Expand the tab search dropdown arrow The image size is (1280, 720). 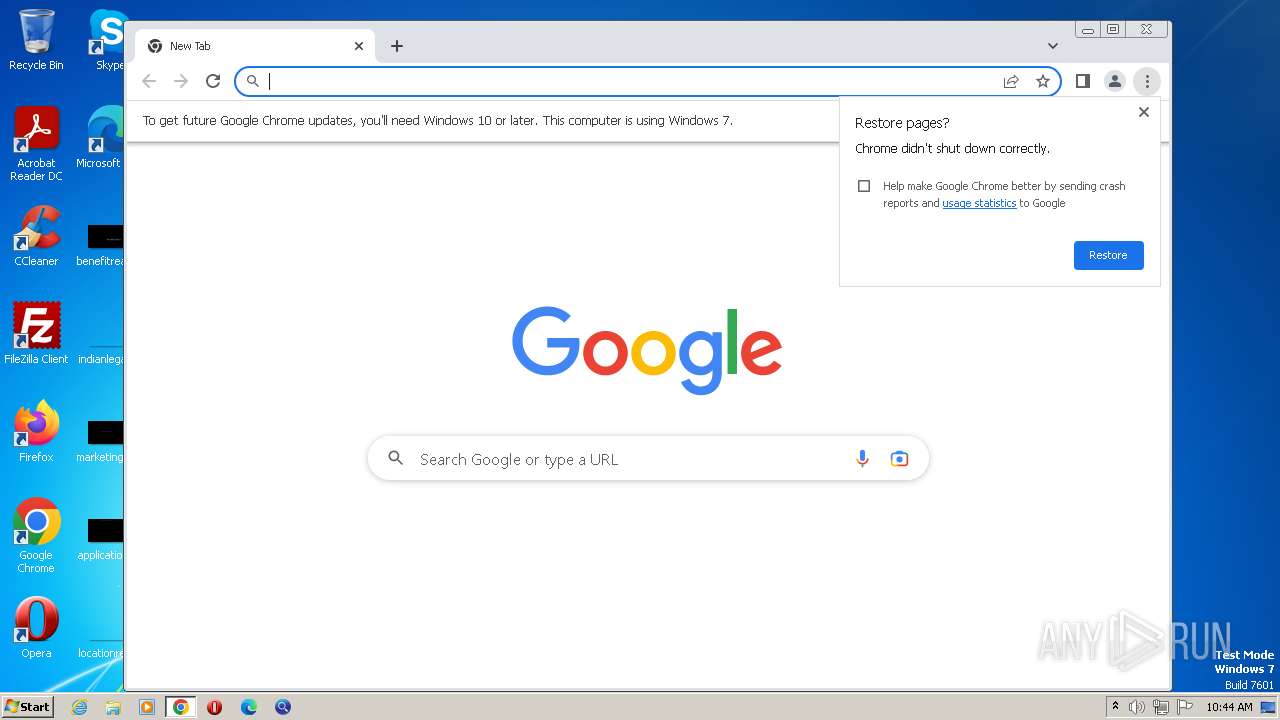tap(1053, 46)
